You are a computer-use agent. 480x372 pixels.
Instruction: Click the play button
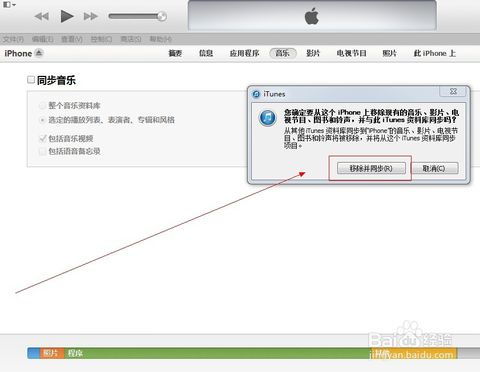(67, 16)
